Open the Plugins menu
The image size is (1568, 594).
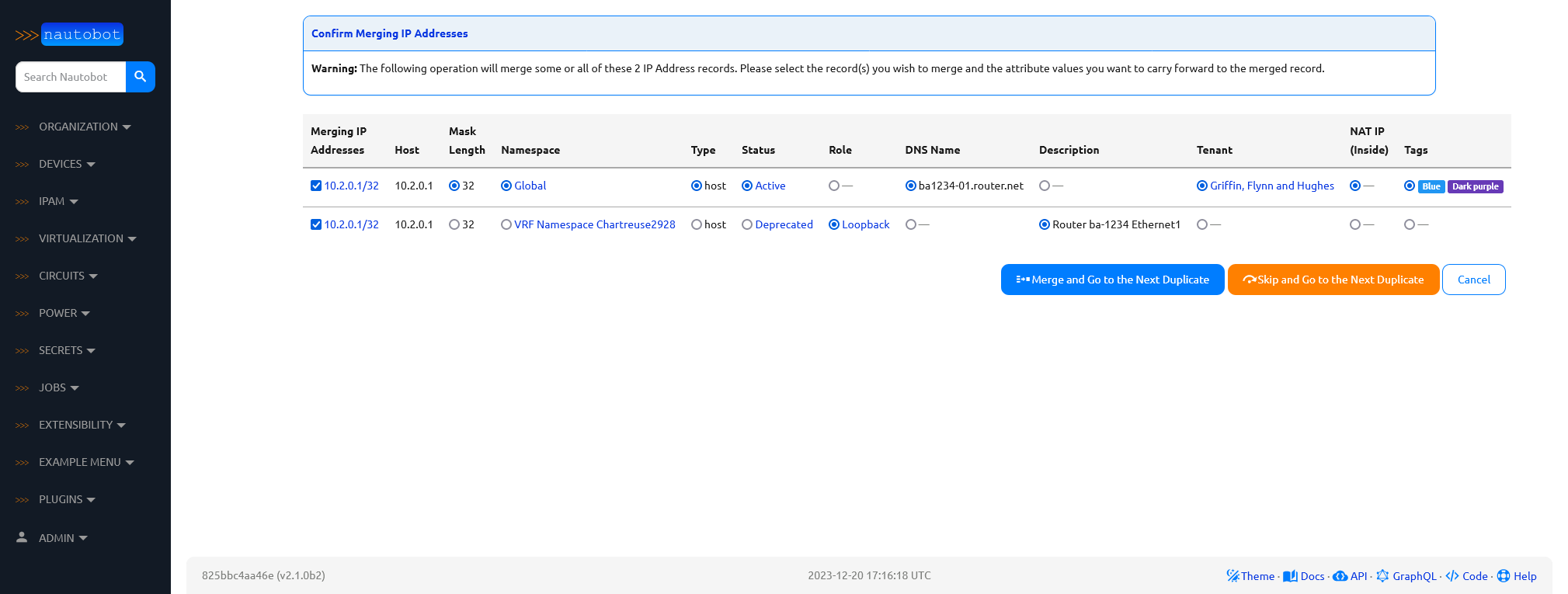click(x=67, y=499)
